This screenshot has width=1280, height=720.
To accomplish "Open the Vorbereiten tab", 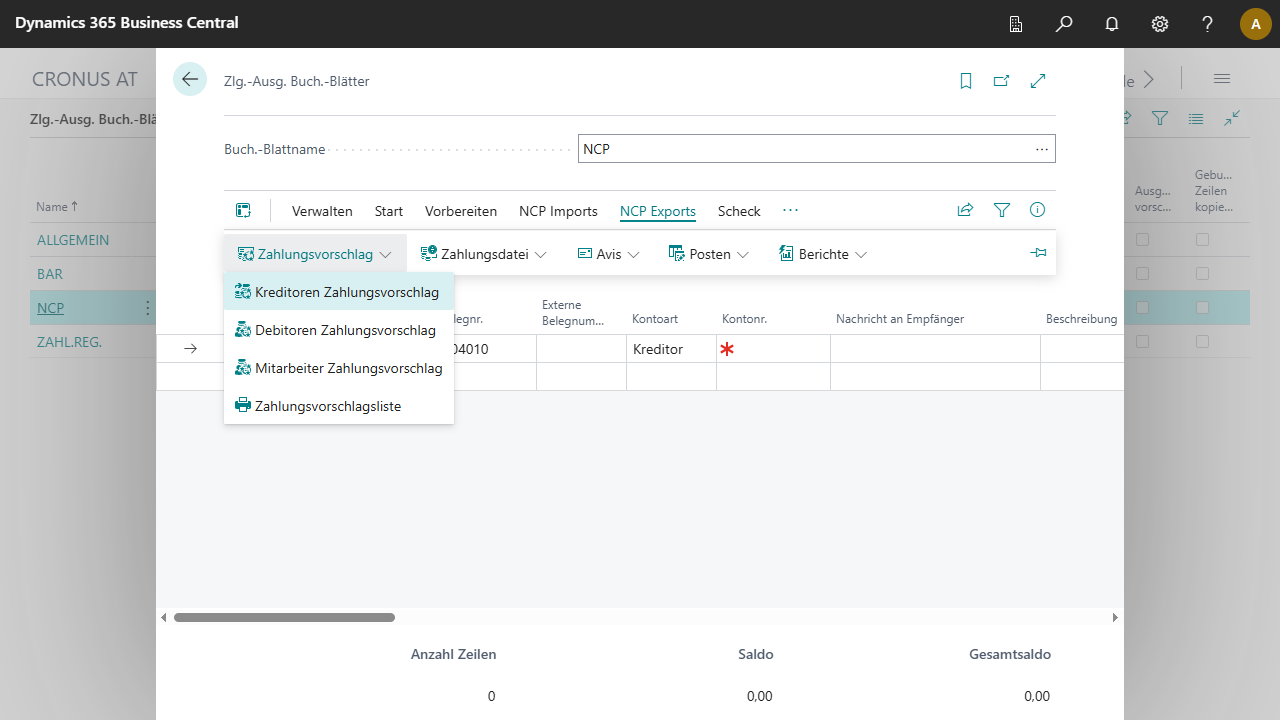I will [461, 211].
